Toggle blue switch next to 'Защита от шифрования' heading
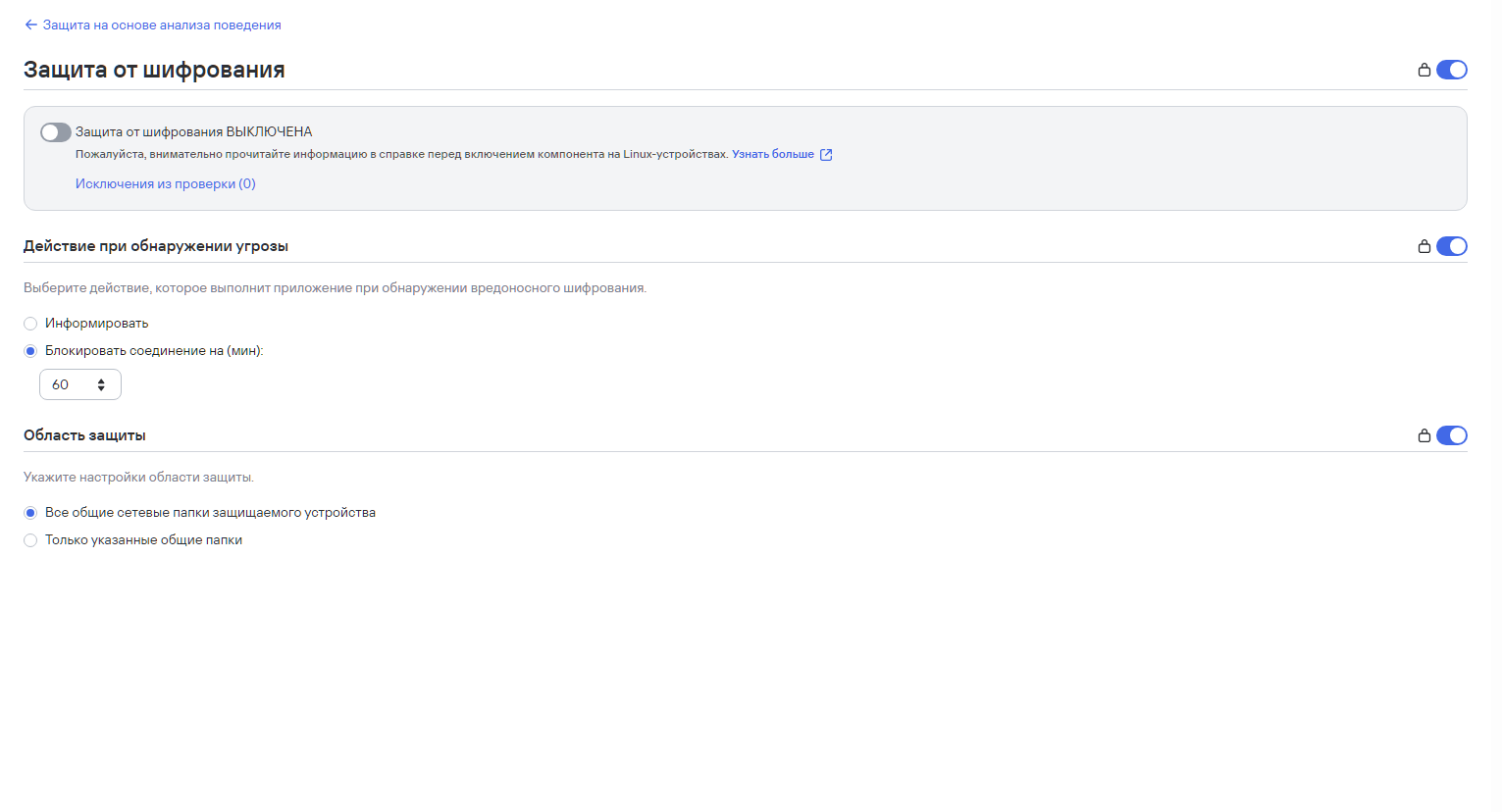 (x=1452, y=70)
